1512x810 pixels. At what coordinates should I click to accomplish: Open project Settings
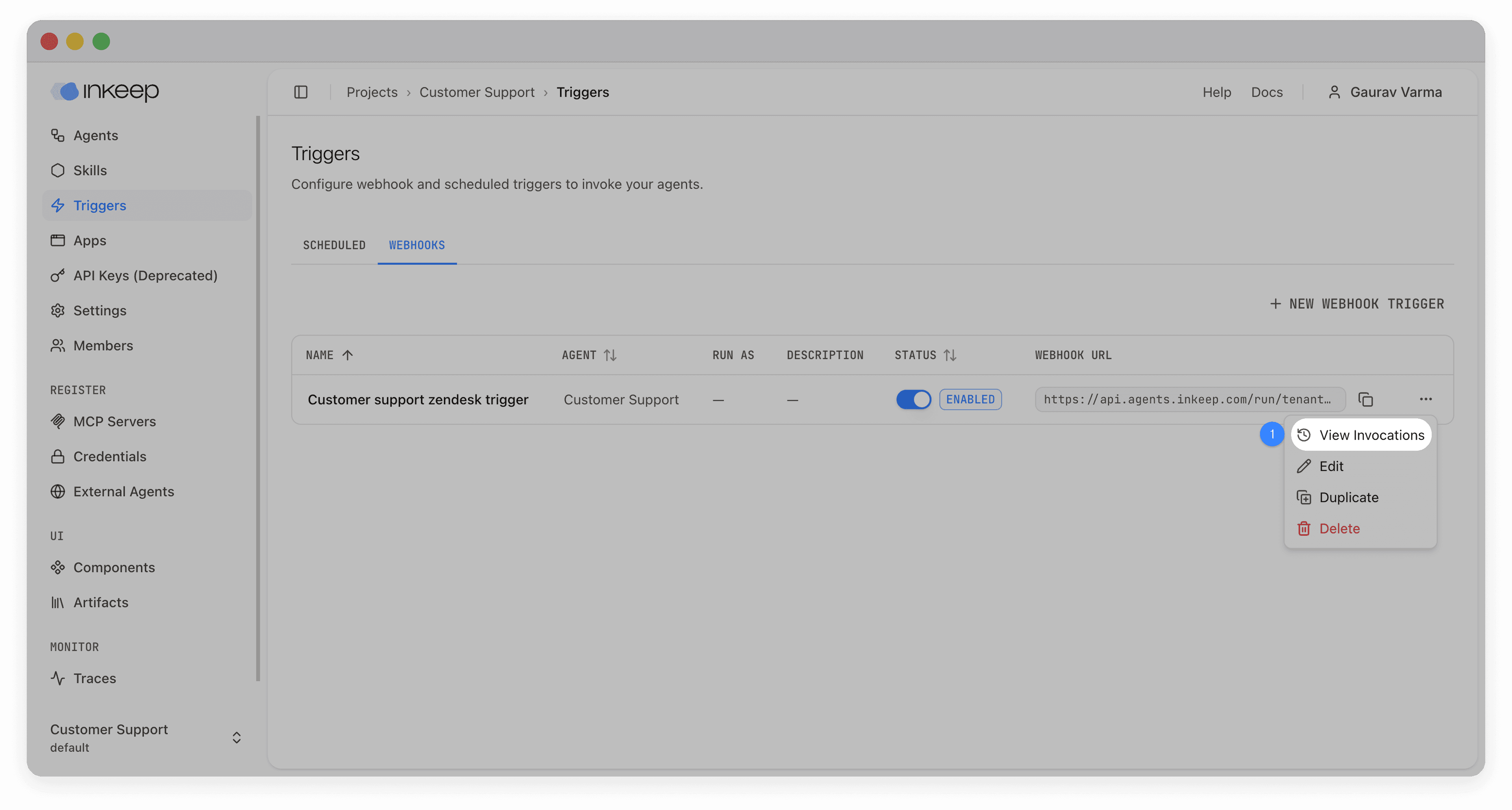tap(147, 310)
